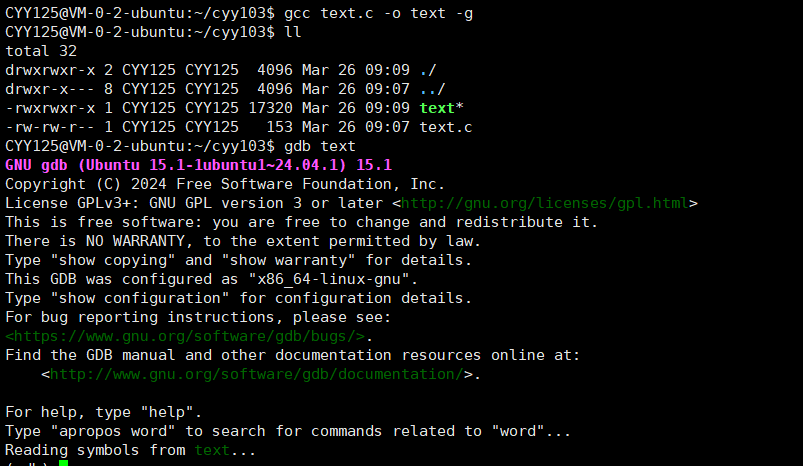The height and width of the screenshot is (466, 803).
Task: Click the file size '153'
Action: [x=280, y=127]
